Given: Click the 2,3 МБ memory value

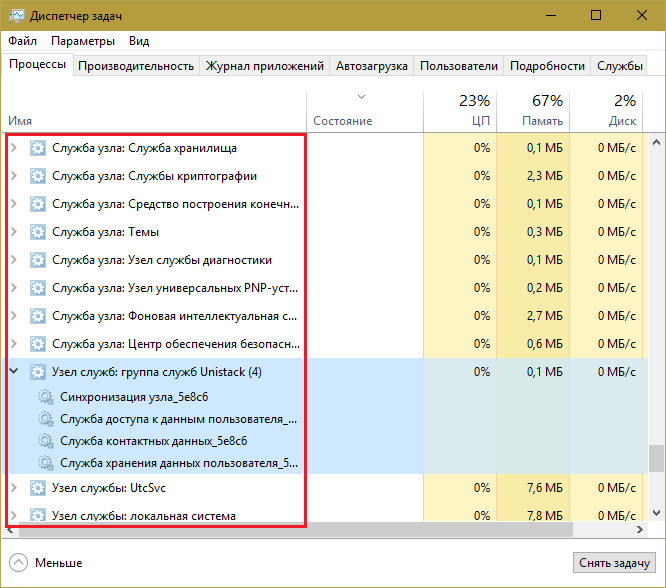Looking at the screenshot, I should pos(545,176).
